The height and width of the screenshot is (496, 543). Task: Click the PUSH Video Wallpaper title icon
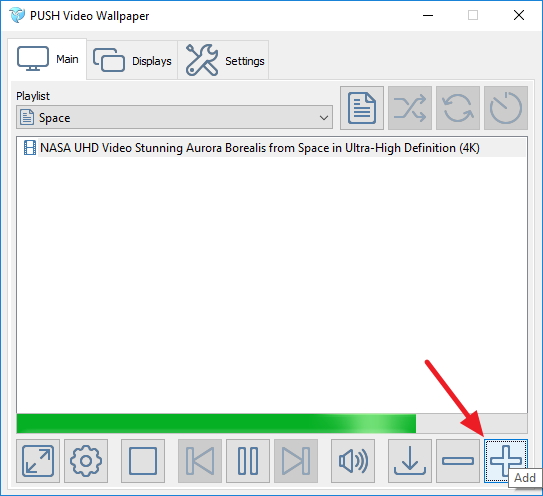(x=17, y=15)
